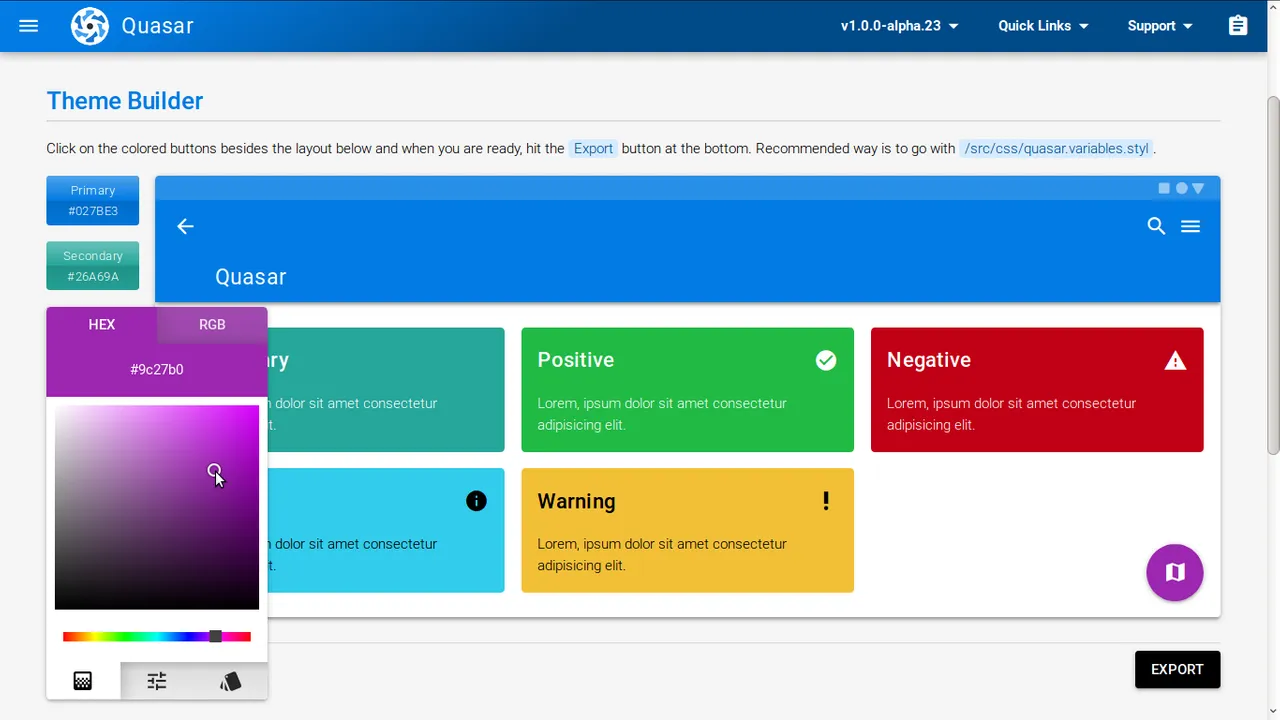Click the #9c27b0 hex value field

(157, 369)
